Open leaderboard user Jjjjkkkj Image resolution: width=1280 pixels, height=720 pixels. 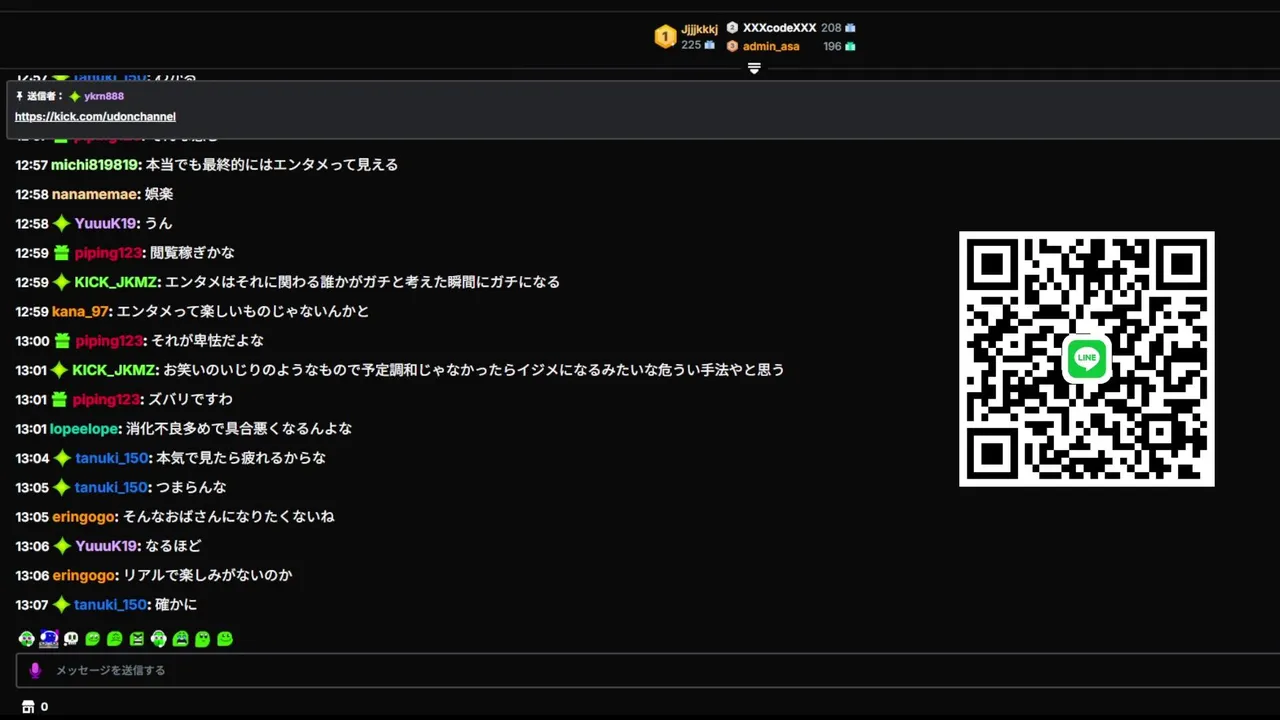[x=700, y=30]
